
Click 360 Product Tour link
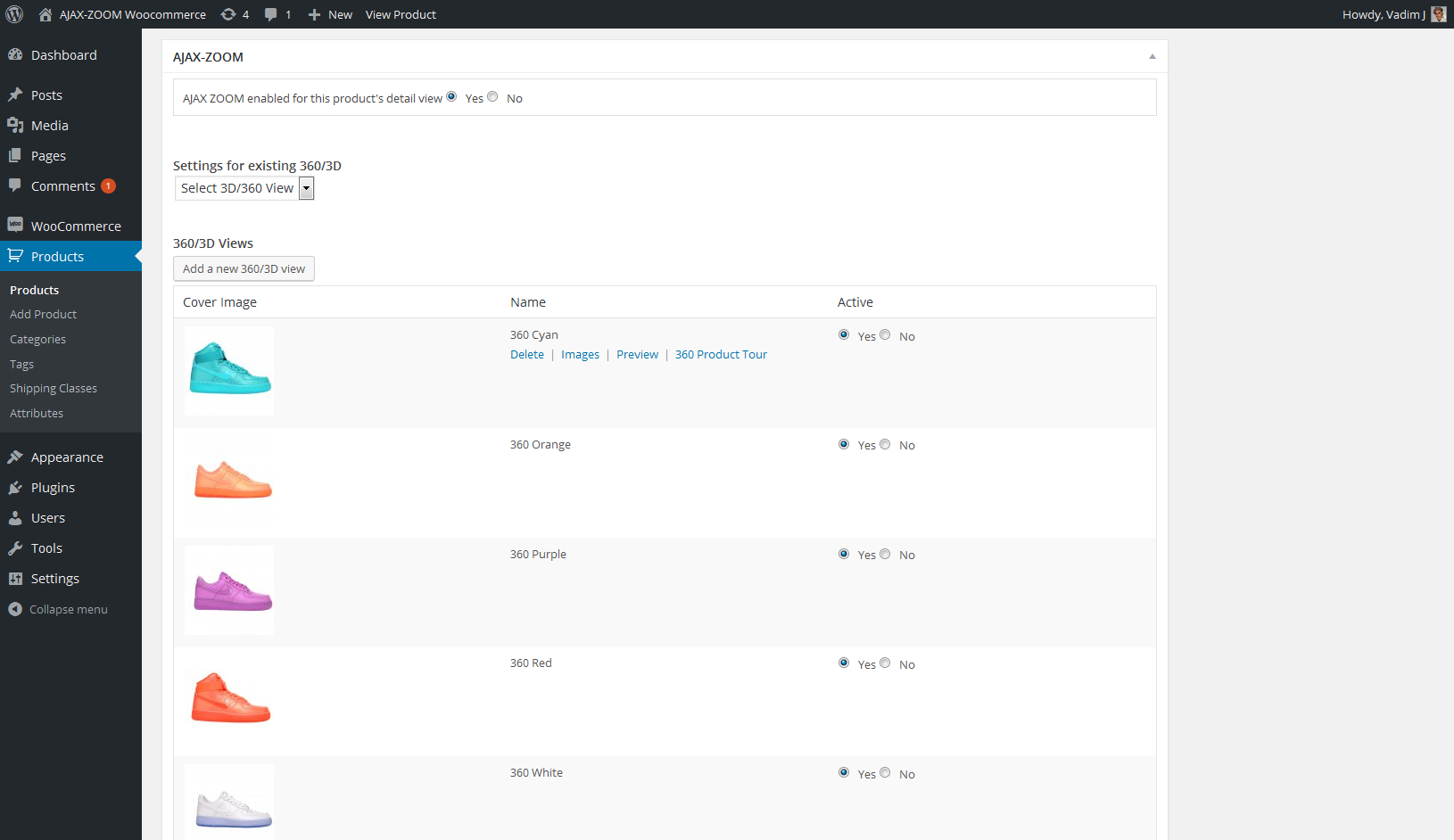click(x=721, y=354)
